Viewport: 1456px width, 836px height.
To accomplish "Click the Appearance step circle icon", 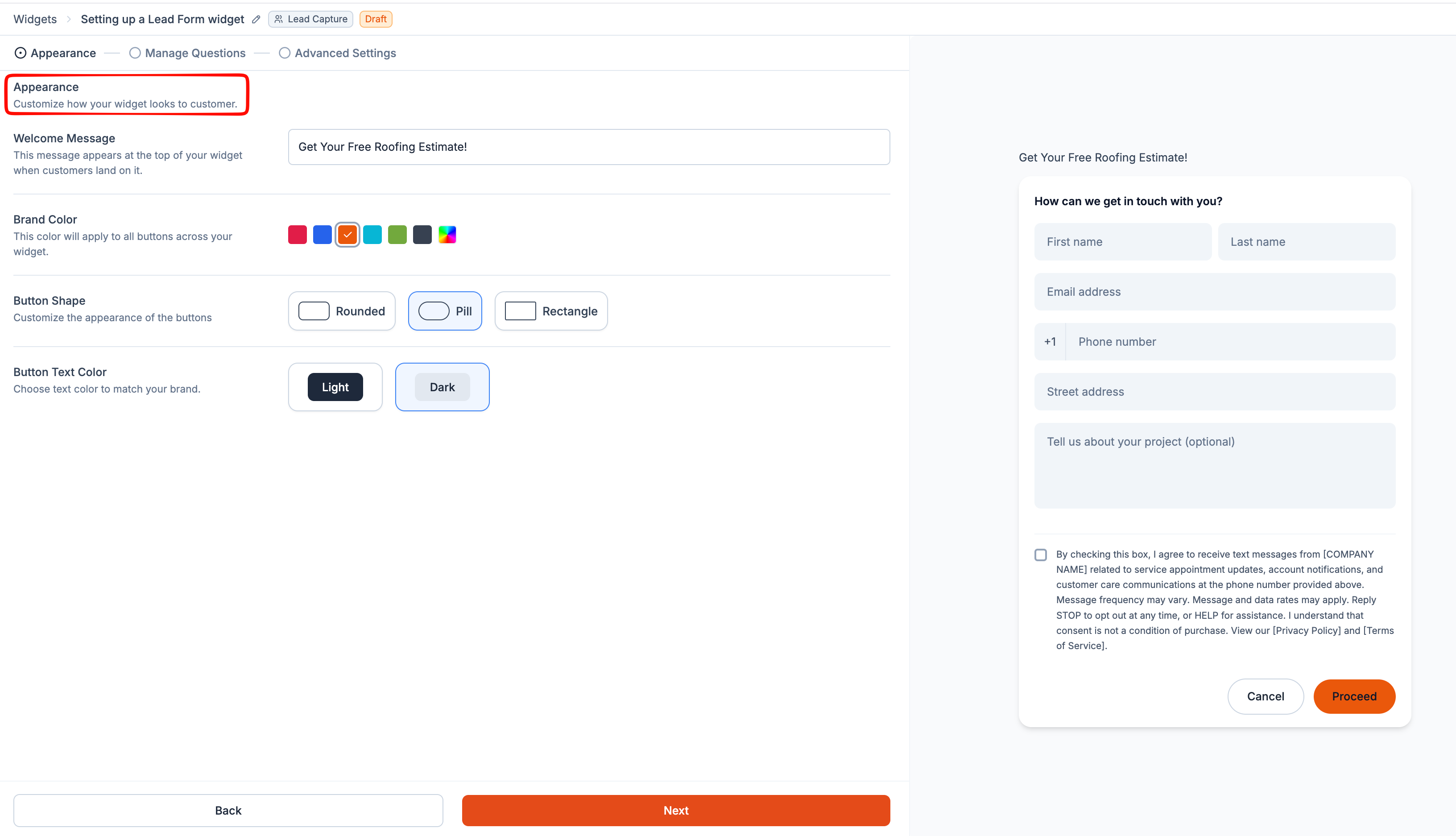I will (x=20, y=53).
